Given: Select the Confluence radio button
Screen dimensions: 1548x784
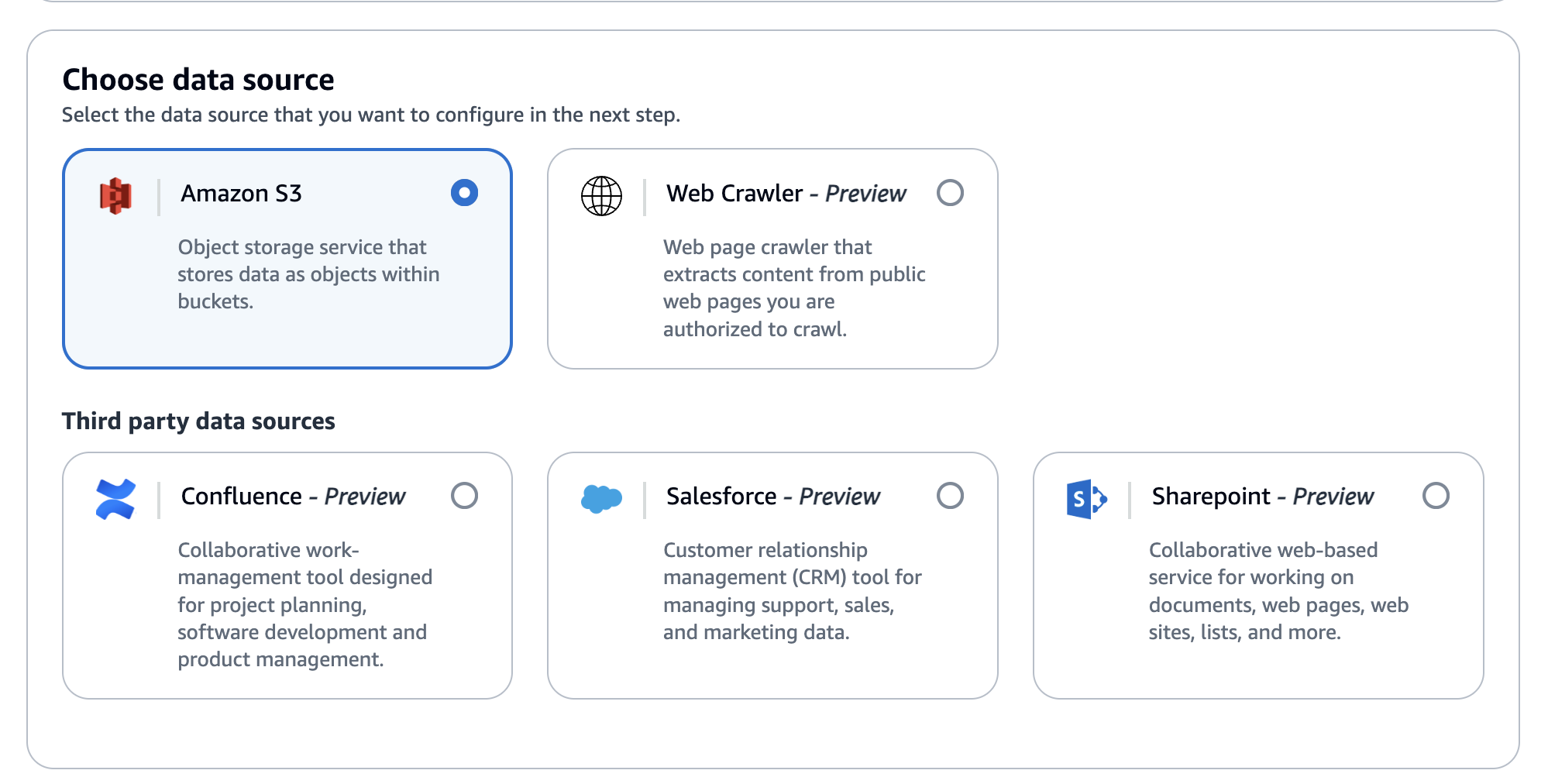Looking at the screenshot, I should (465, 495).
